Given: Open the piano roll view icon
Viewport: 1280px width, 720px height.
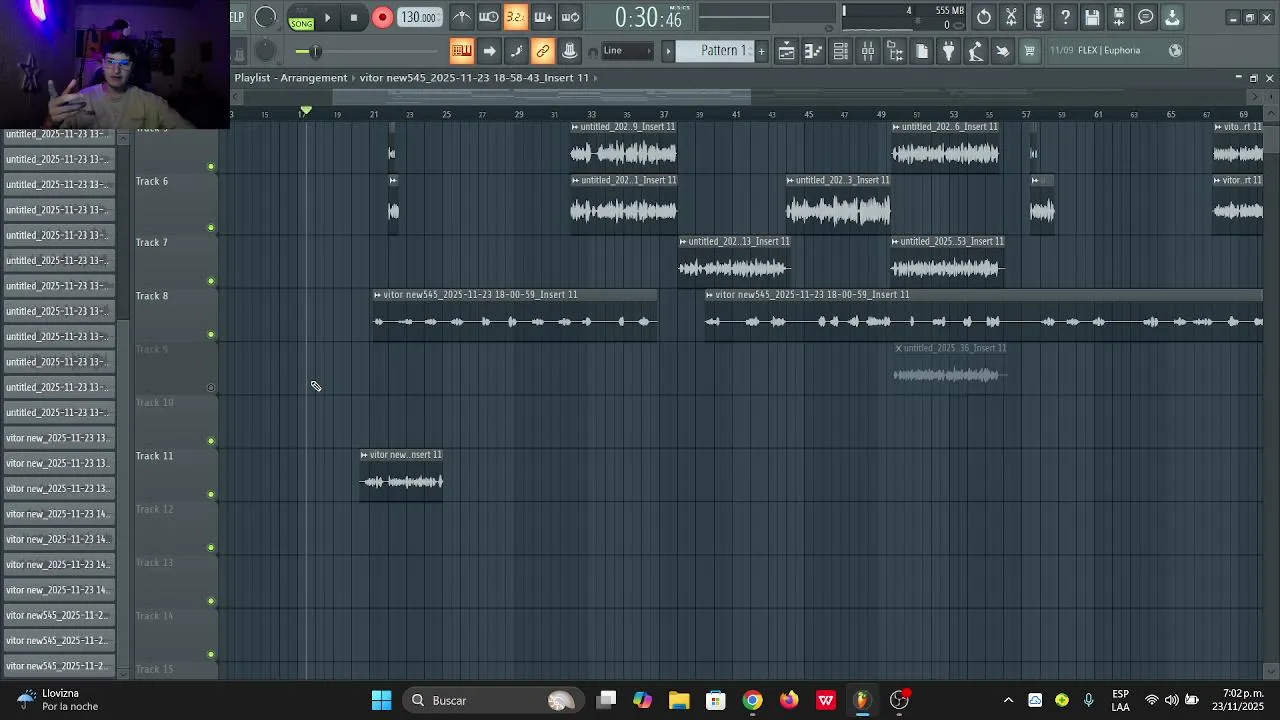Looking at the screenshot, I should 814,51.
